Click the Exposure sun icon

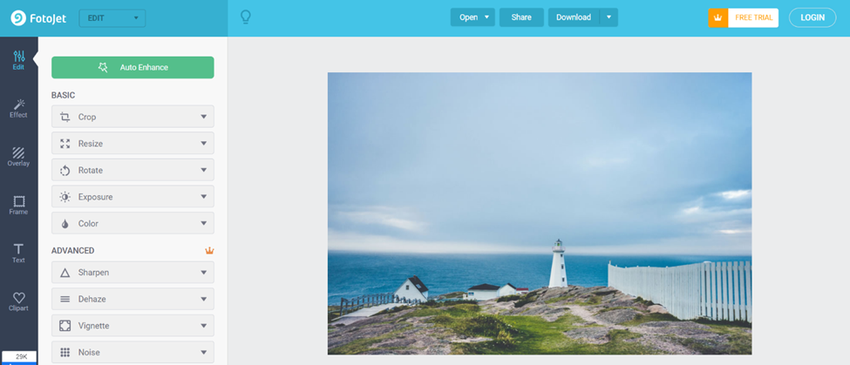pyautogui.click(x=65, y=197)
